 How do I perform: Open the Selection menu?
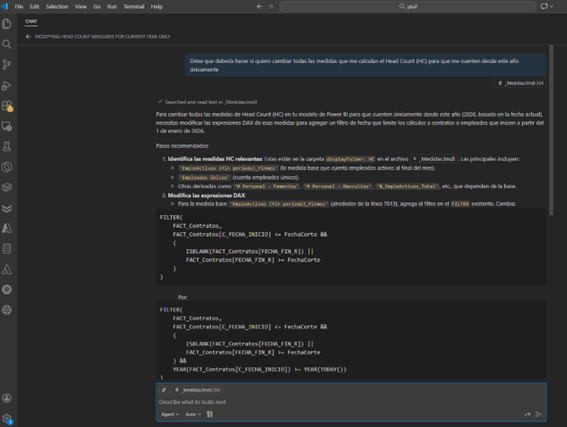point(57,7)
